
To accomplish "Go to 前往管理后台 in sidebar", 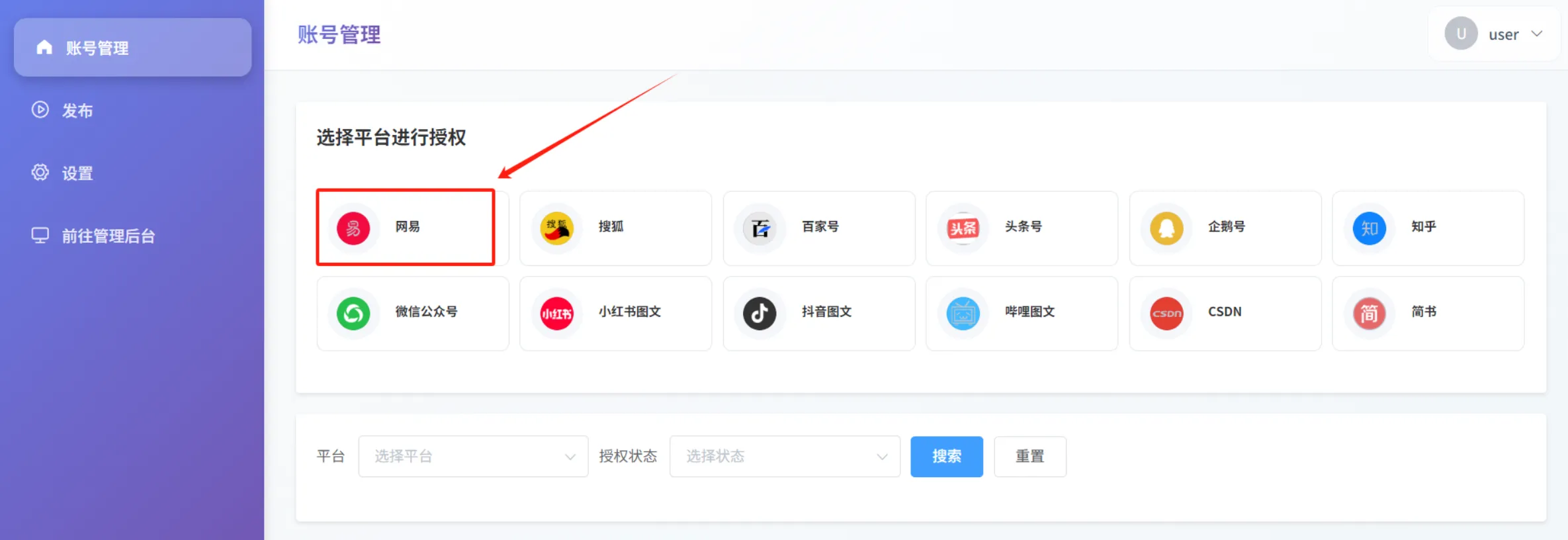I will (x=132, y=236).
